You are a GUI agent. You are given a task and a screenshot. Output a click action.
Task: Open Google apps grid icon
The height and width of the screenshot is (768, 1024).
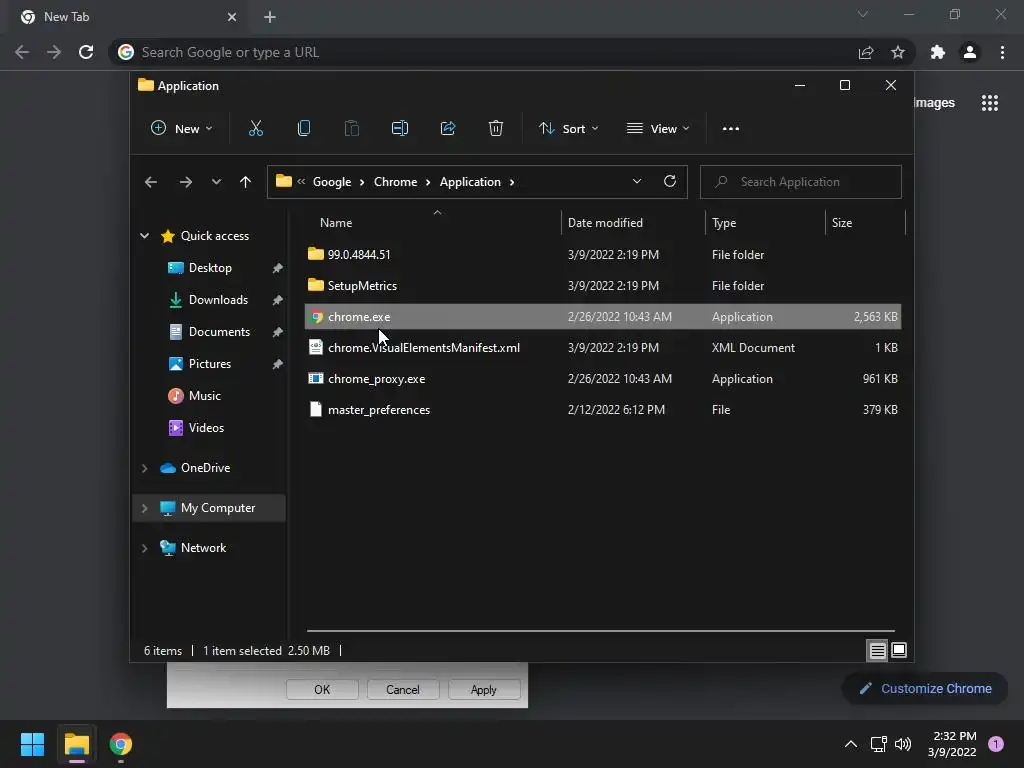[990, 103]
